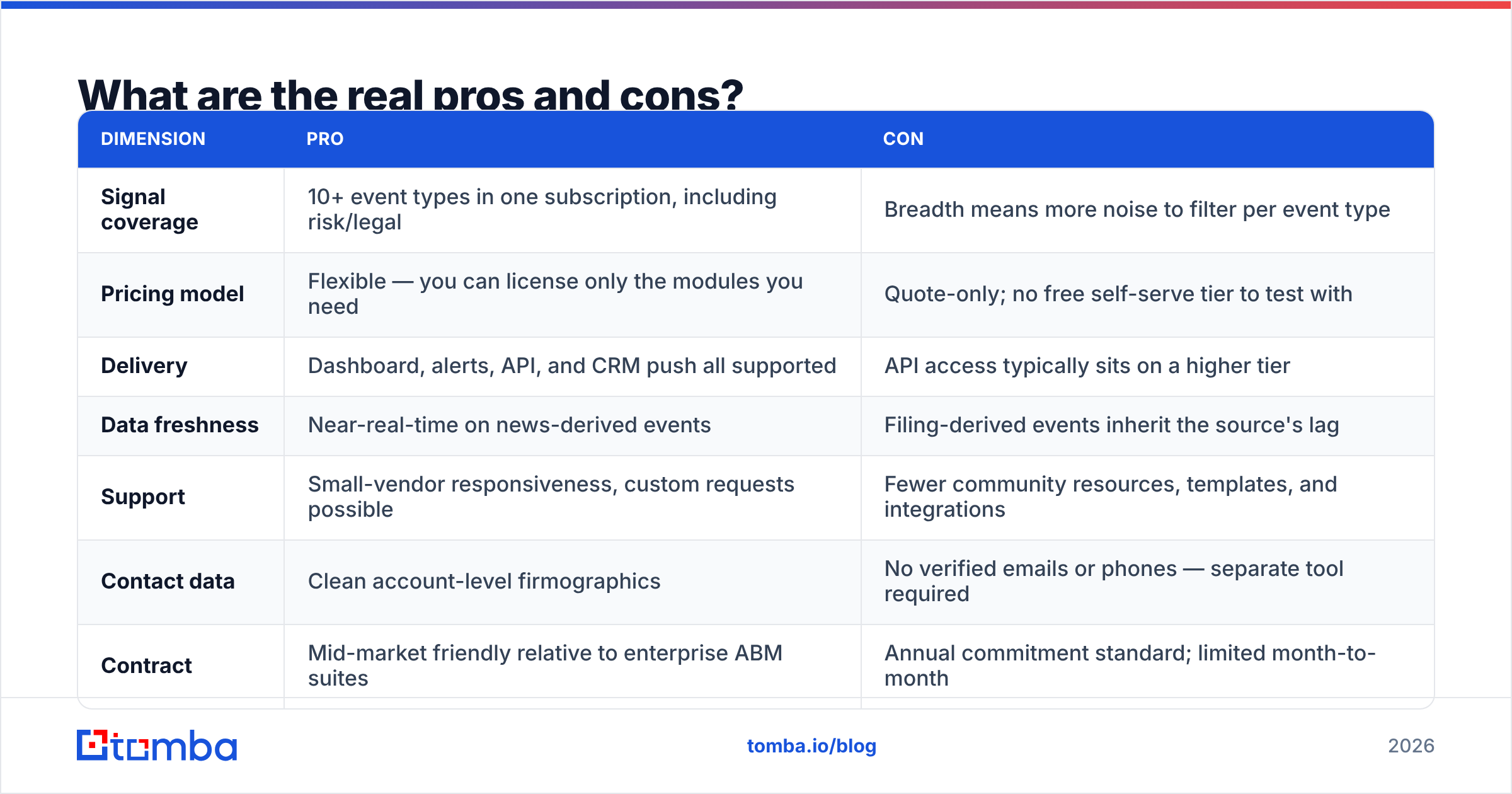The image size is (1512, 794).
Task: Click the year 2026 in footer
Action: tap(1411, 746)
